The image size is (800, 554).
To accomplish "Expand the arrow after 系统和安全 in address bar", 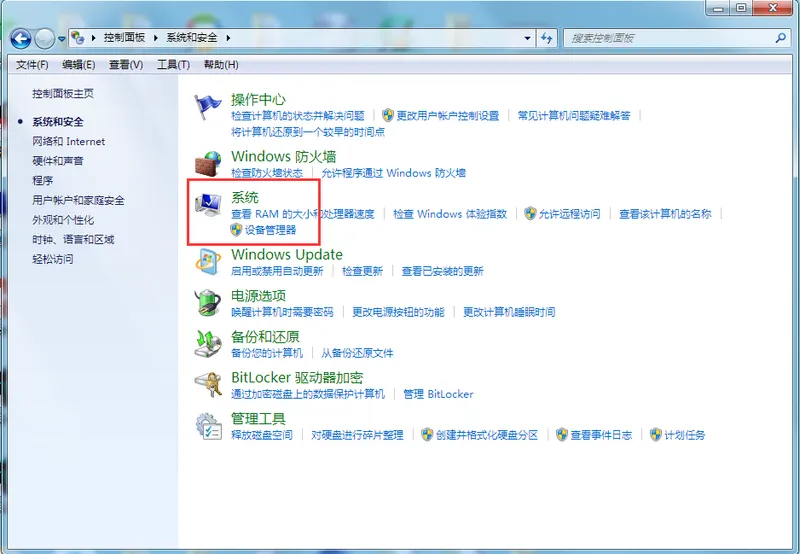I will tap(228, 38).
